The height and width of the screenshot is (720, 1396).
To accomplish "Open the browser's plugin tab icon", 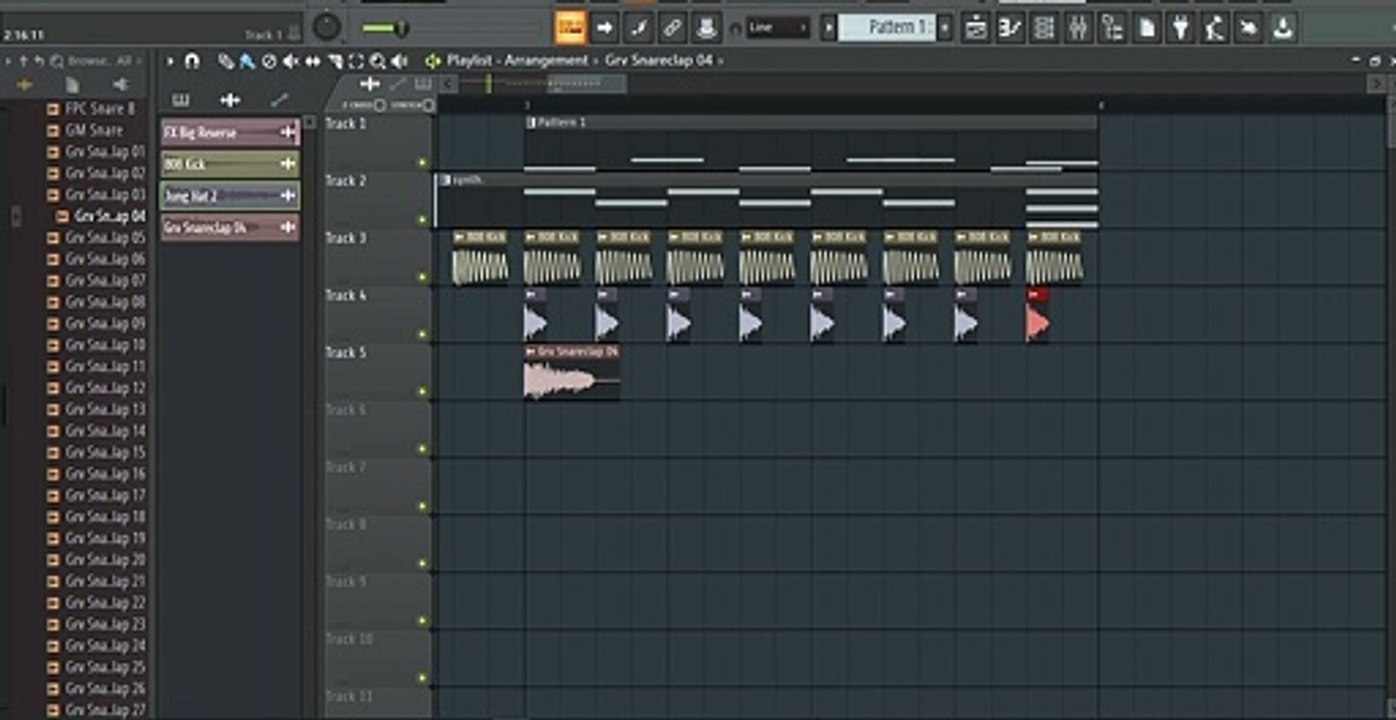I will (x=120, y=85).
